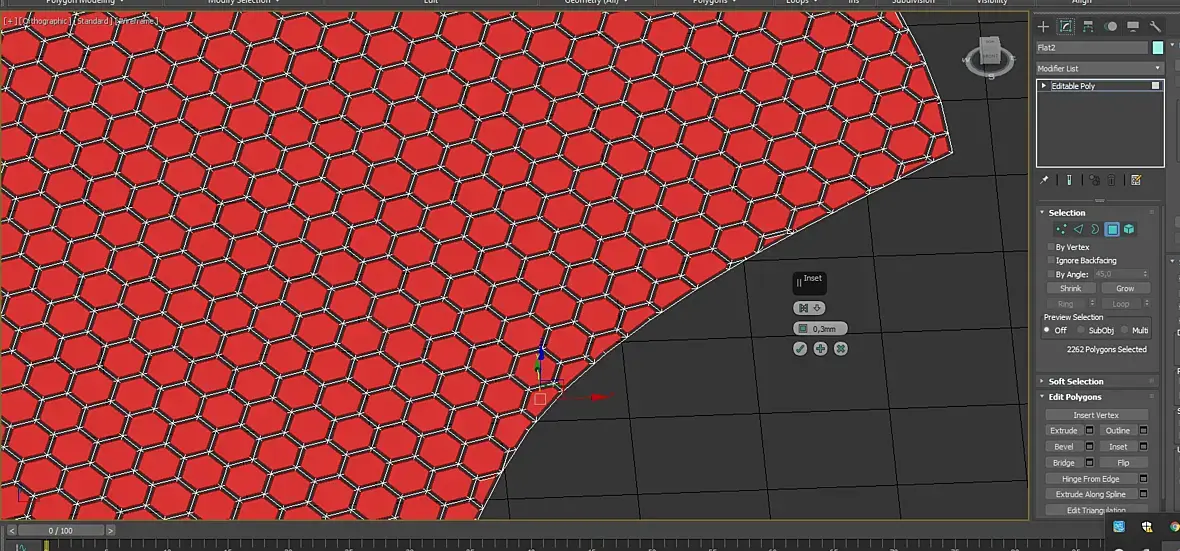Open Configure Modifier Sets icon
Screen dimensions: 1180x551
pyautogui.click(x=1136, y=180)
